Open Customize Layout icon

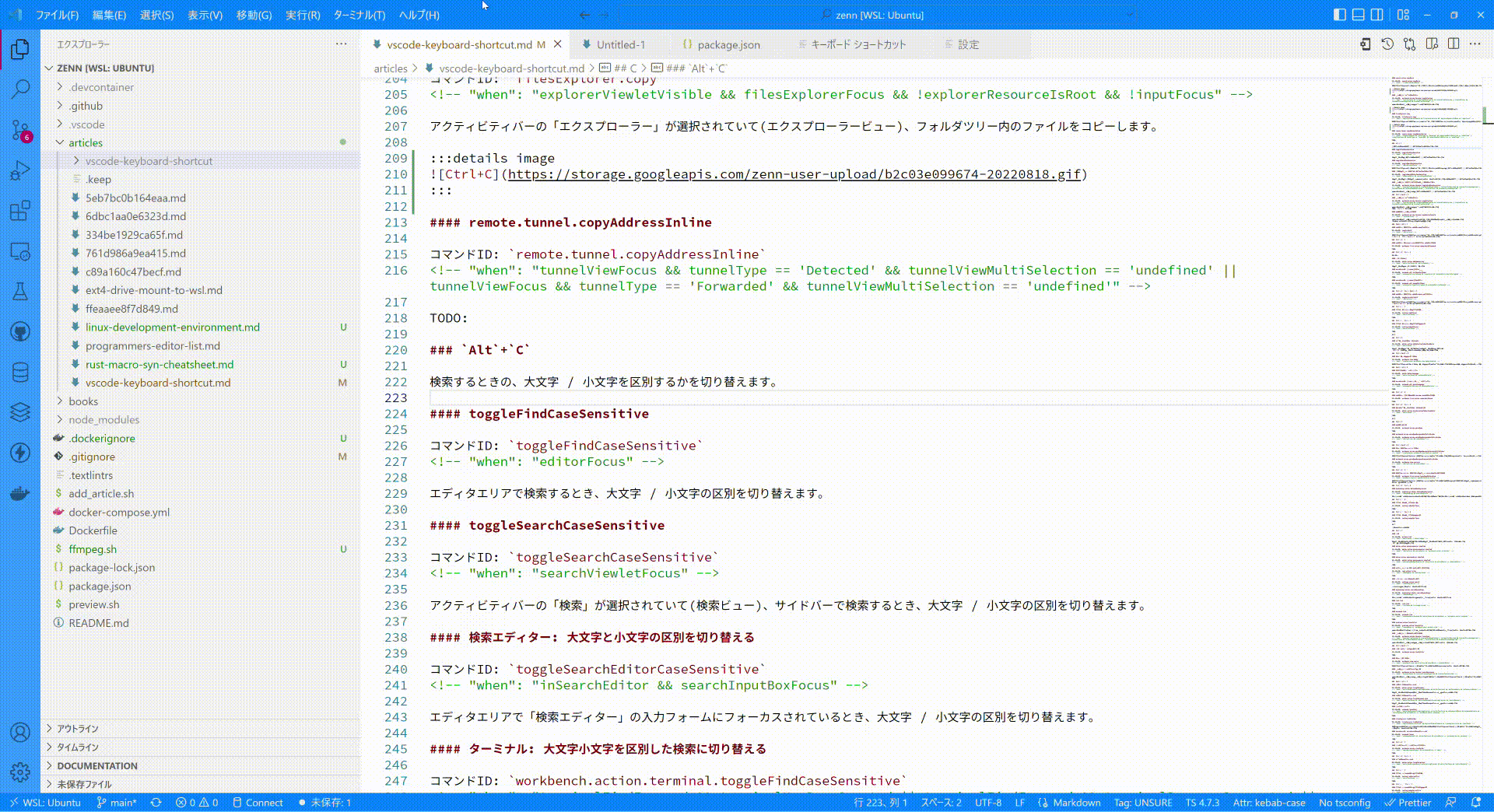coord(1403,15)
